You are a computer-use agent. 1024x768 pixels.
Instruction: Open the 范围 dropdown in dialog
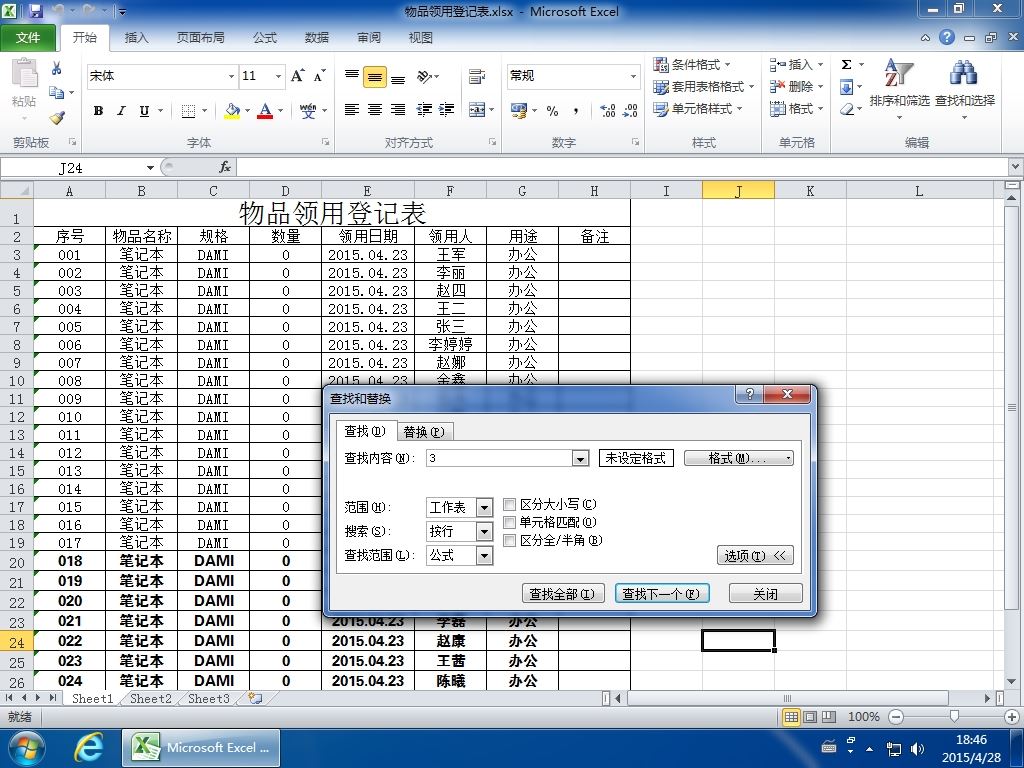tap(484, 507)
